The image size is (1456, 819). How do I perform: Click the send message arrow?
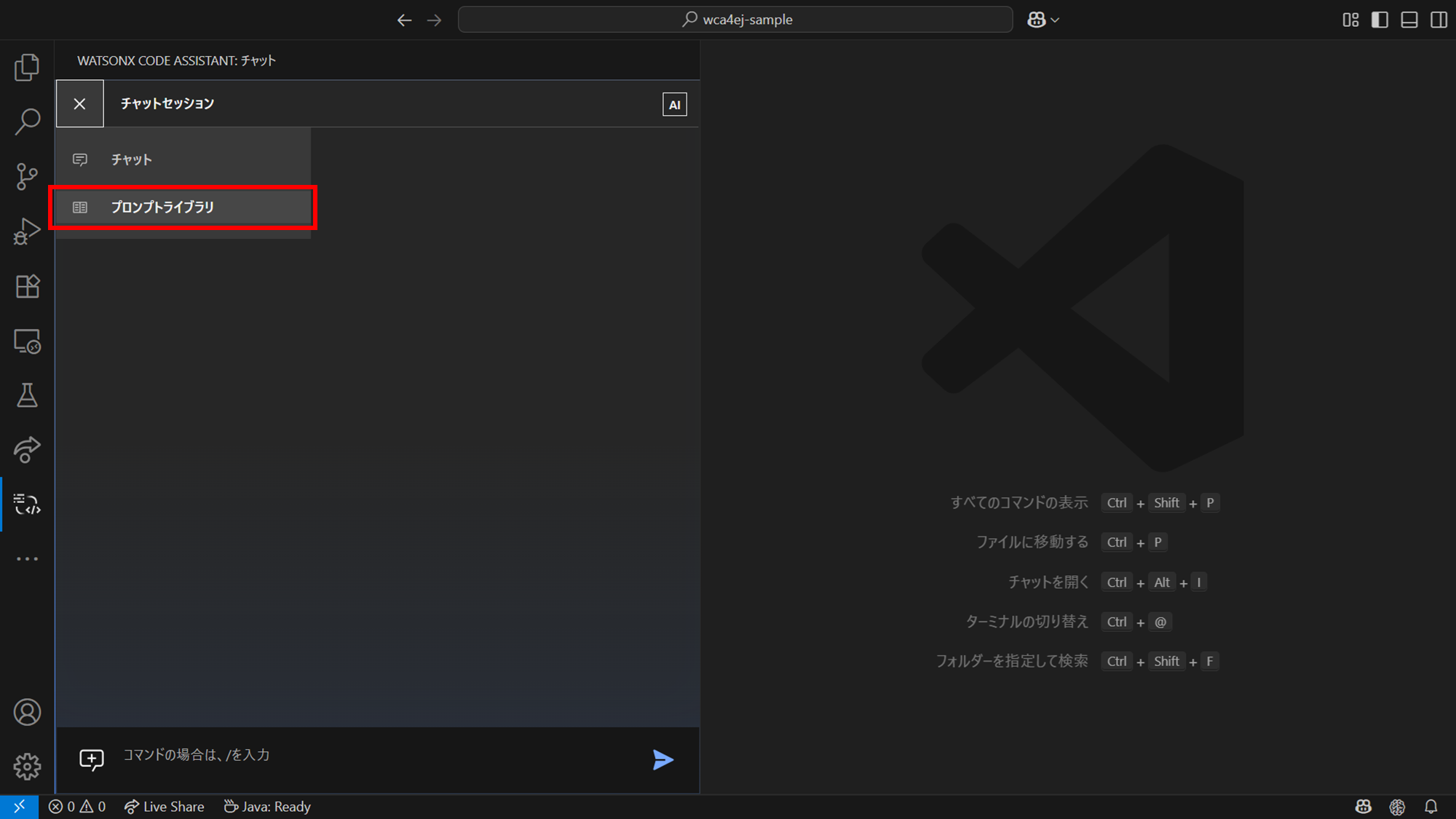tap(662, 760)
